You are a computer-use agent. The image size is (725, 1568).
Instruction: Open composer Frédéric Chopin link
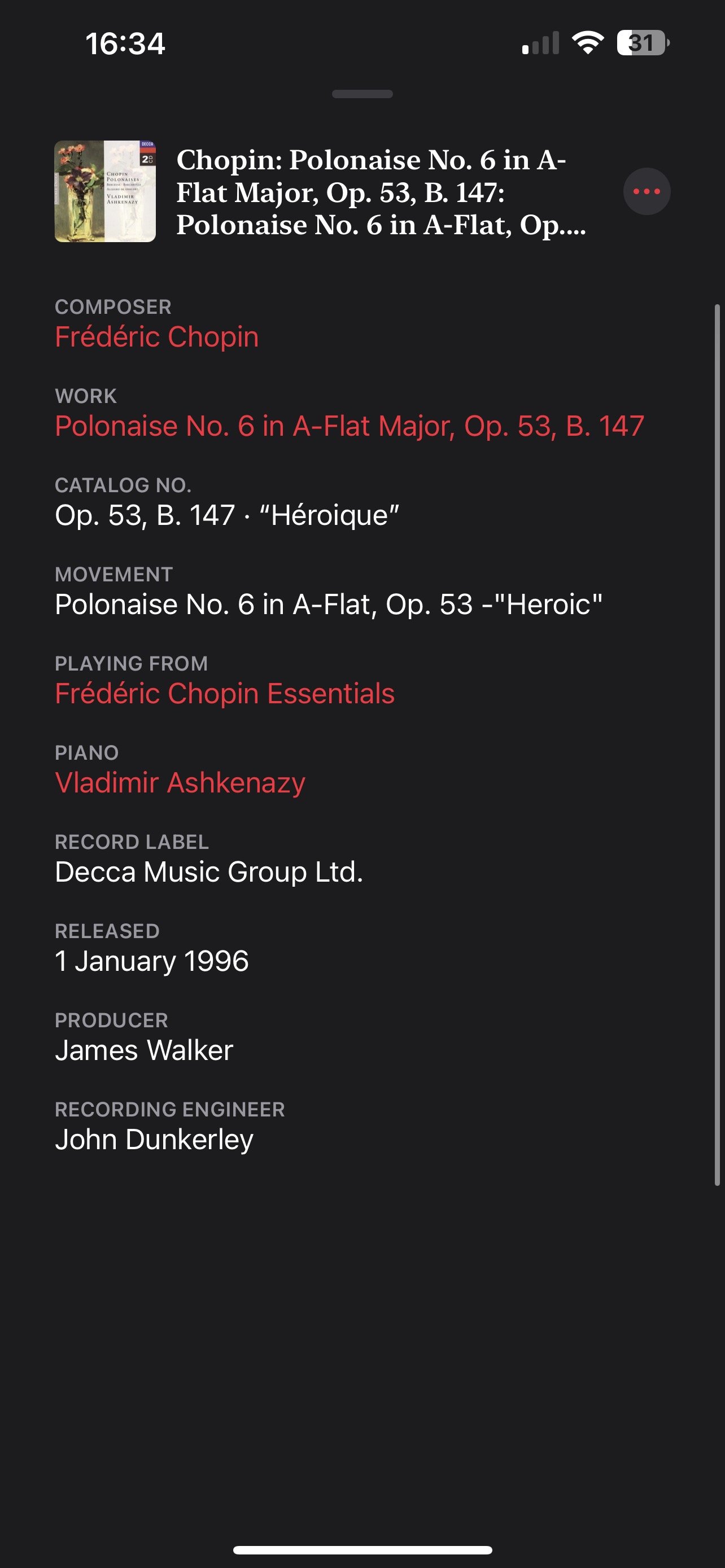coord(157,336)
